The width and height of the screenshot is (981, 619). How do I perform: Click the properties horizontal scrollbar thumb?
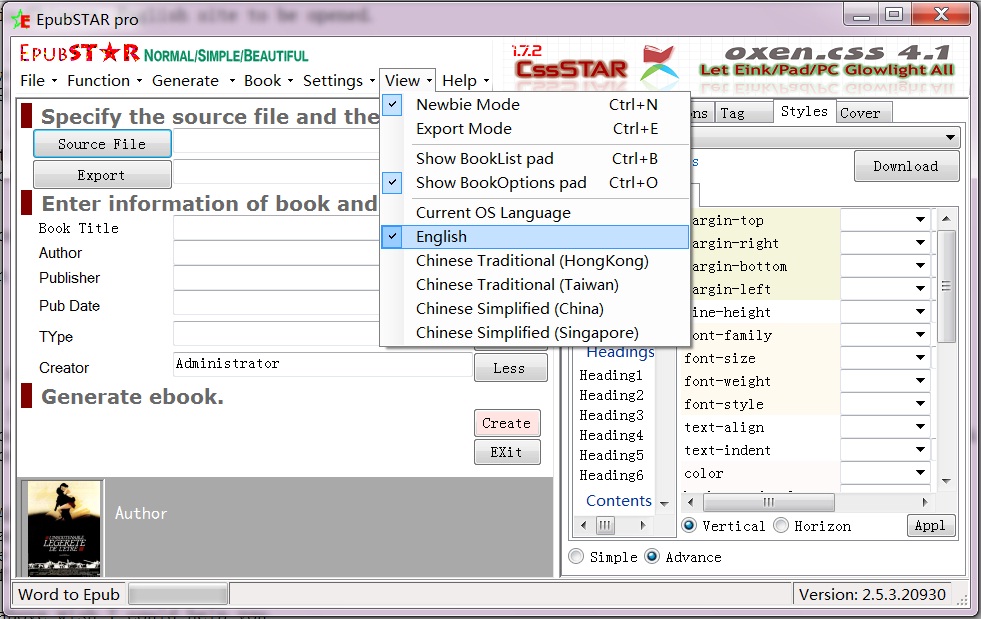[x=769, y=502]
